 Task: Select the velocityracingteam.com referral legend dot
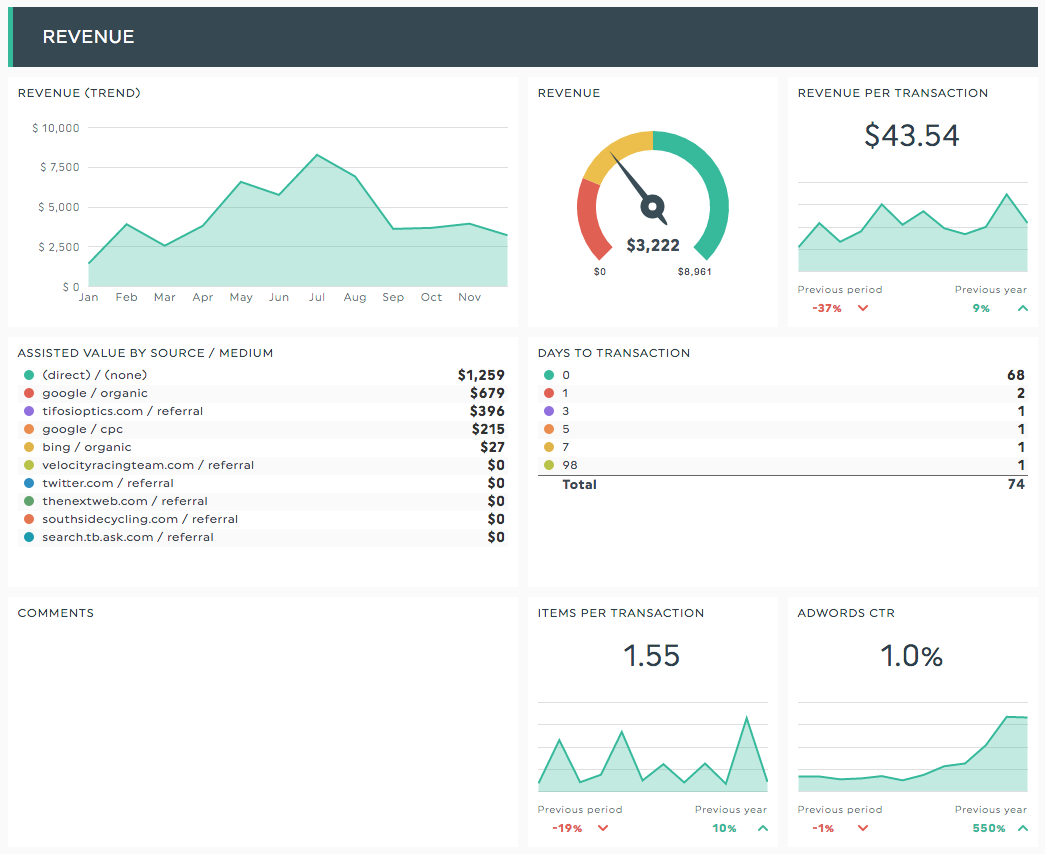tap(29, 465)
